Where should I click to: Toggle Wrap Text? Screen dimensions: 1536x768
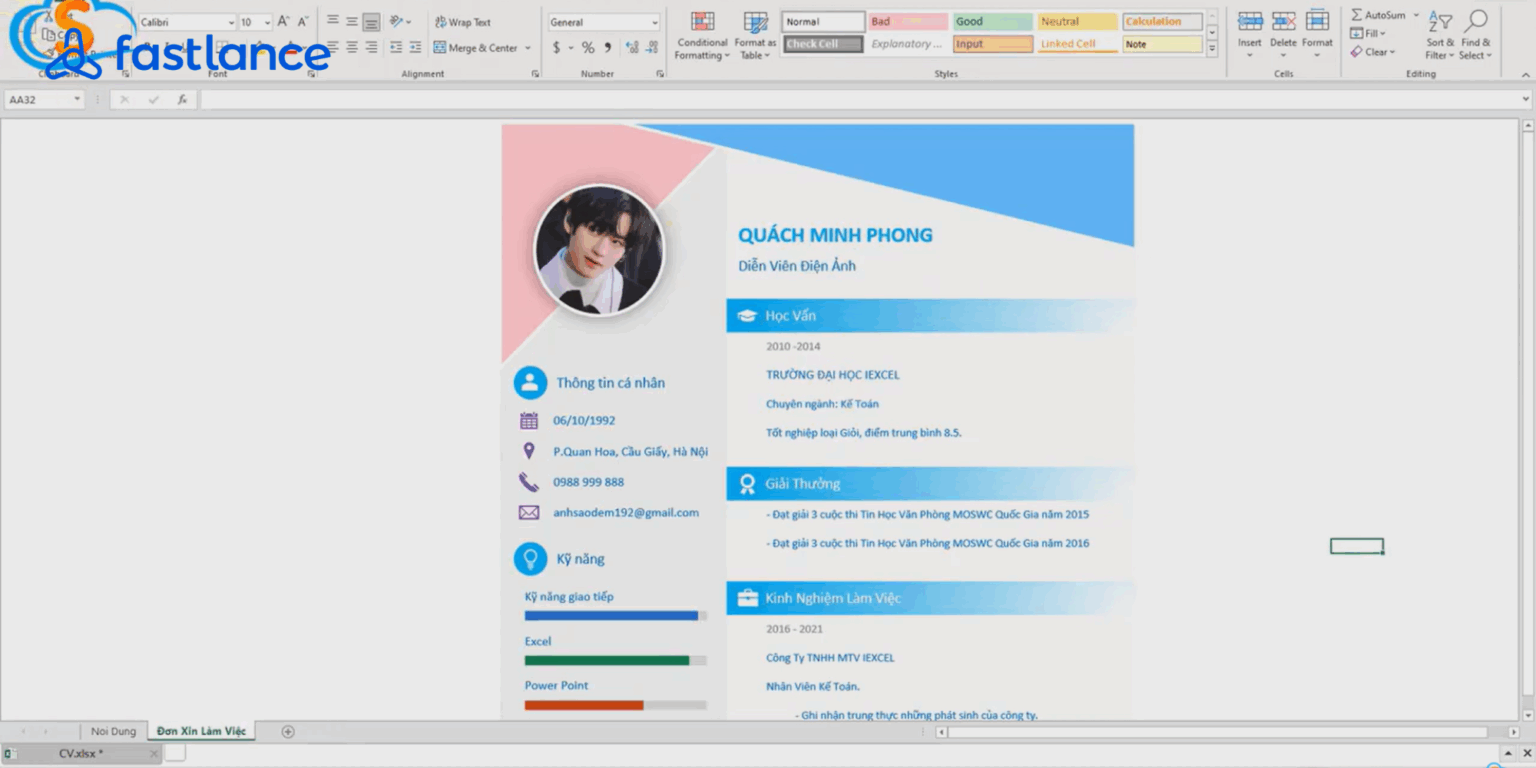point(463,22)
